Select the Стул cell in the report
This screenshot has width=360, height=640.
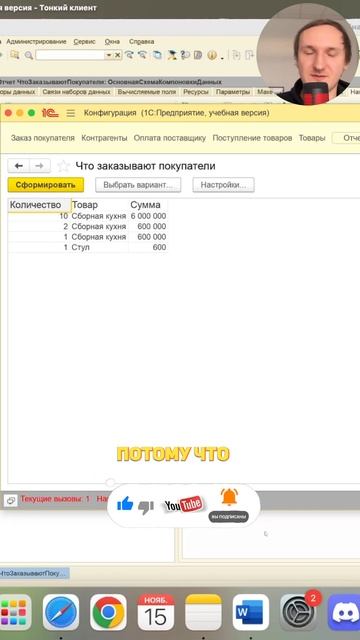pos(100,247)
